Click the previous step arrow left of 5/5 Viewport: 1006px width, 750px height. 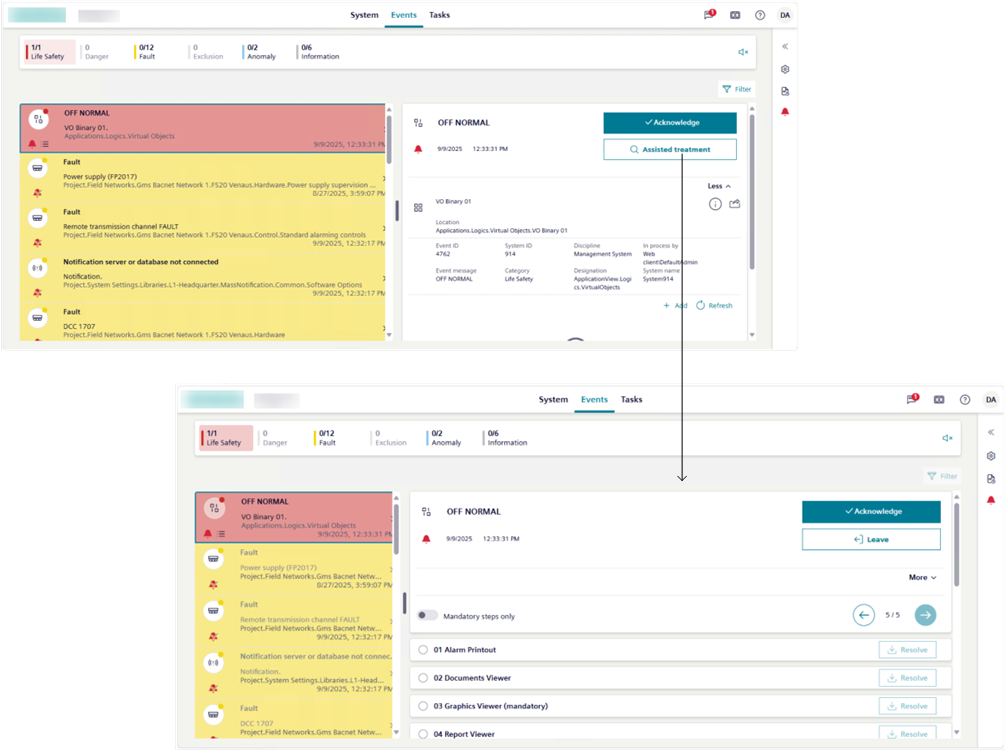[864, 615]
